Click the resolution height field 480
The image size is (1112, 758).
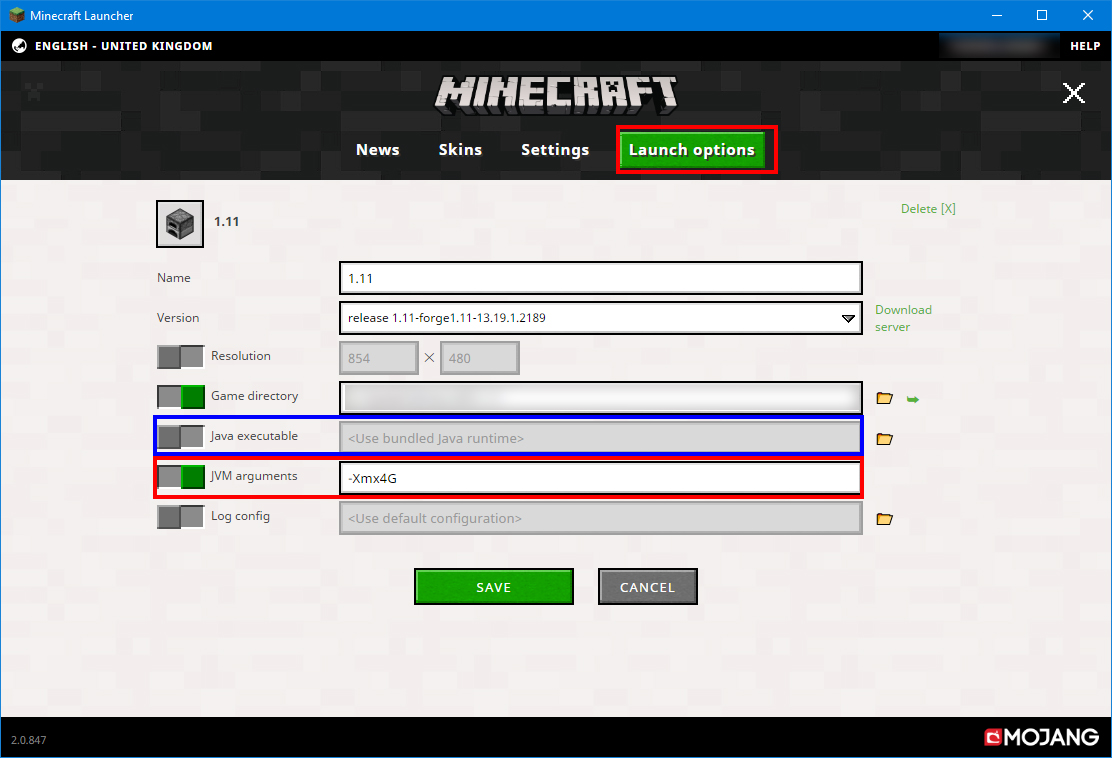[x=479, y=358]
